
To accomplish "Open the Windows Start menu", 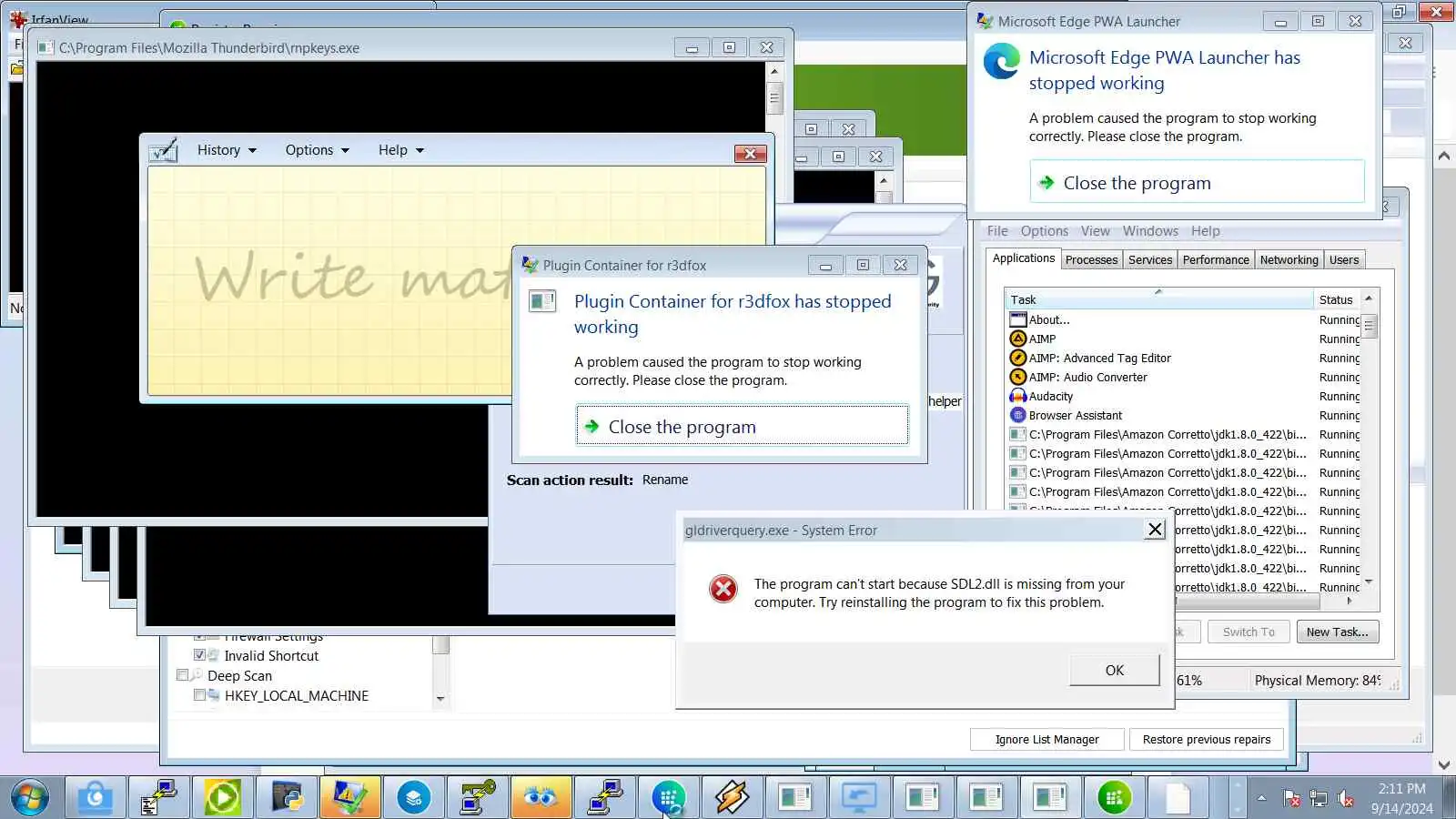I will coord(30,798).
